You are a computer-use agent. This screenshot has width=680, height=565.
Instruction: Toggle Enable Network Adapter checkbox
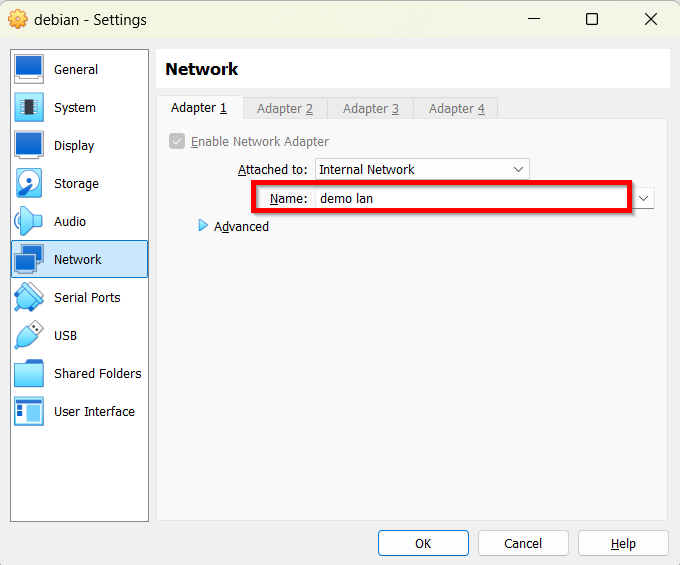[x=177, y=142]
